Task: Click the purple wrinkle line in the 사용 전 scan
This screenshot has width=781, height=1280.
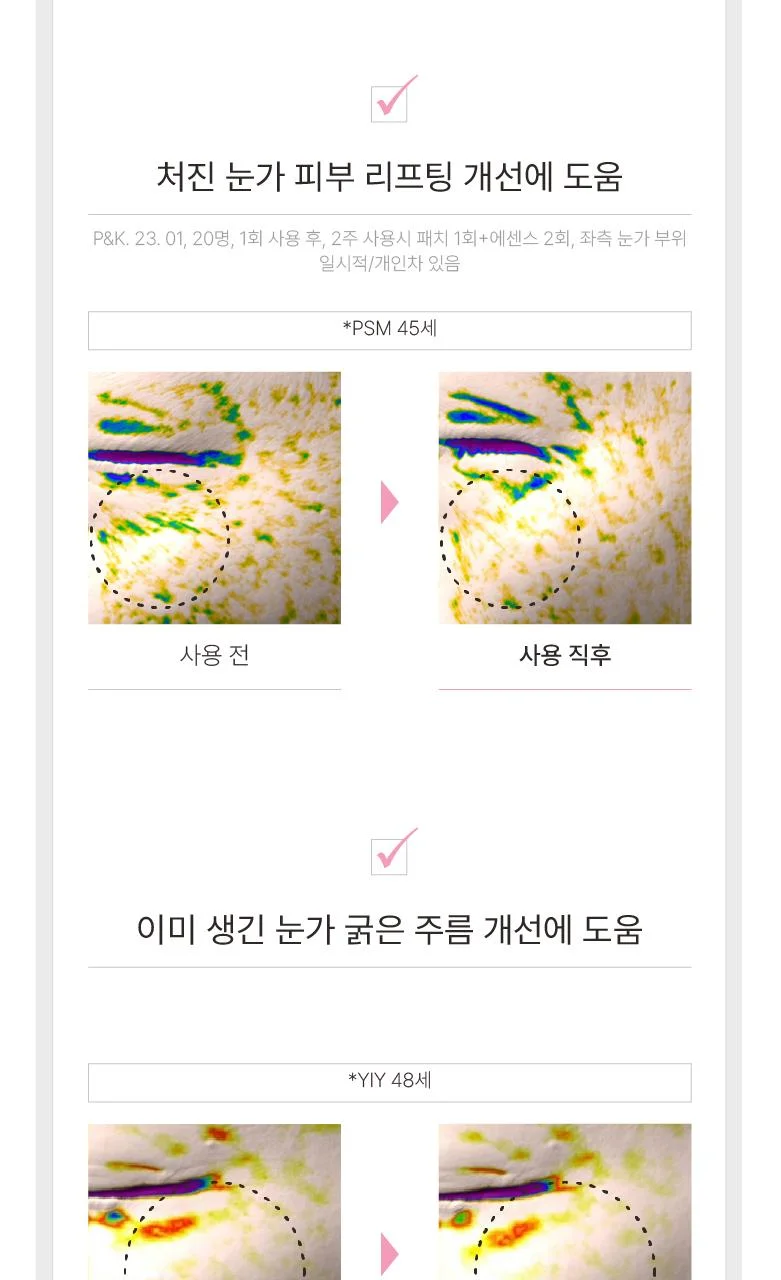Action: [x=165, y=456]
